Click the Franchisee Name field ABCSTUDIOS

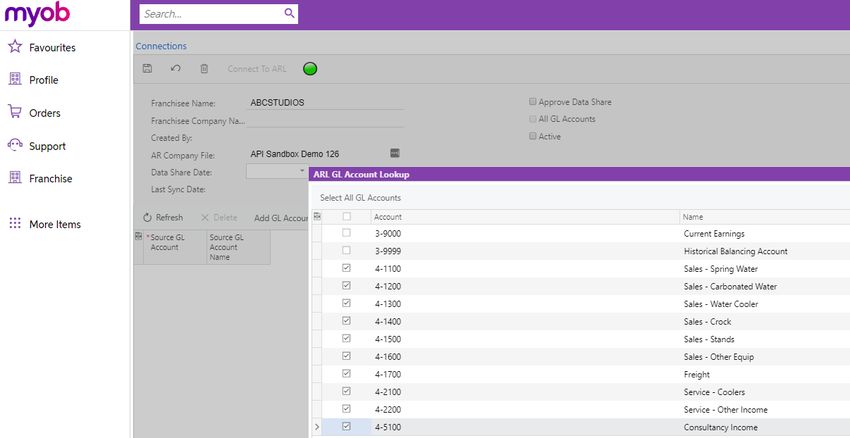coord(325,102)
